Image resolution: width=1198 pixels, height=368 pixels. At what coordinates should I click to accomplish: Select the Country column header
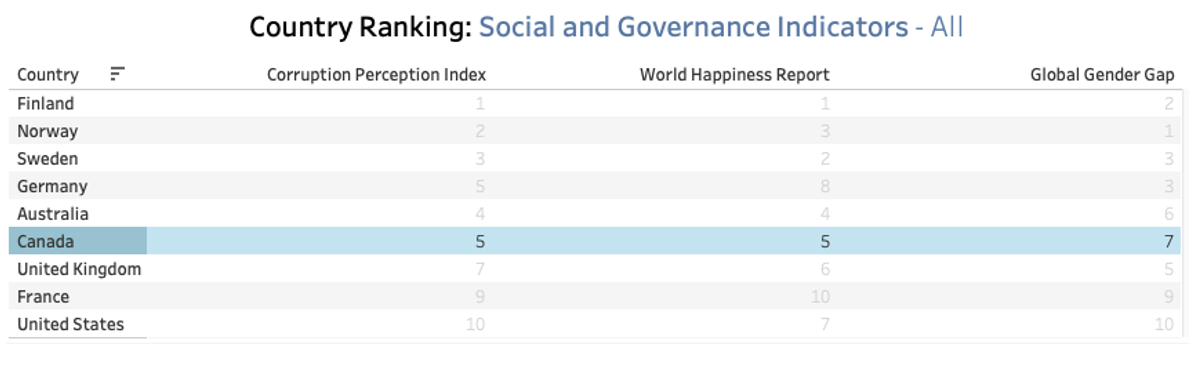tap(47, 74)
